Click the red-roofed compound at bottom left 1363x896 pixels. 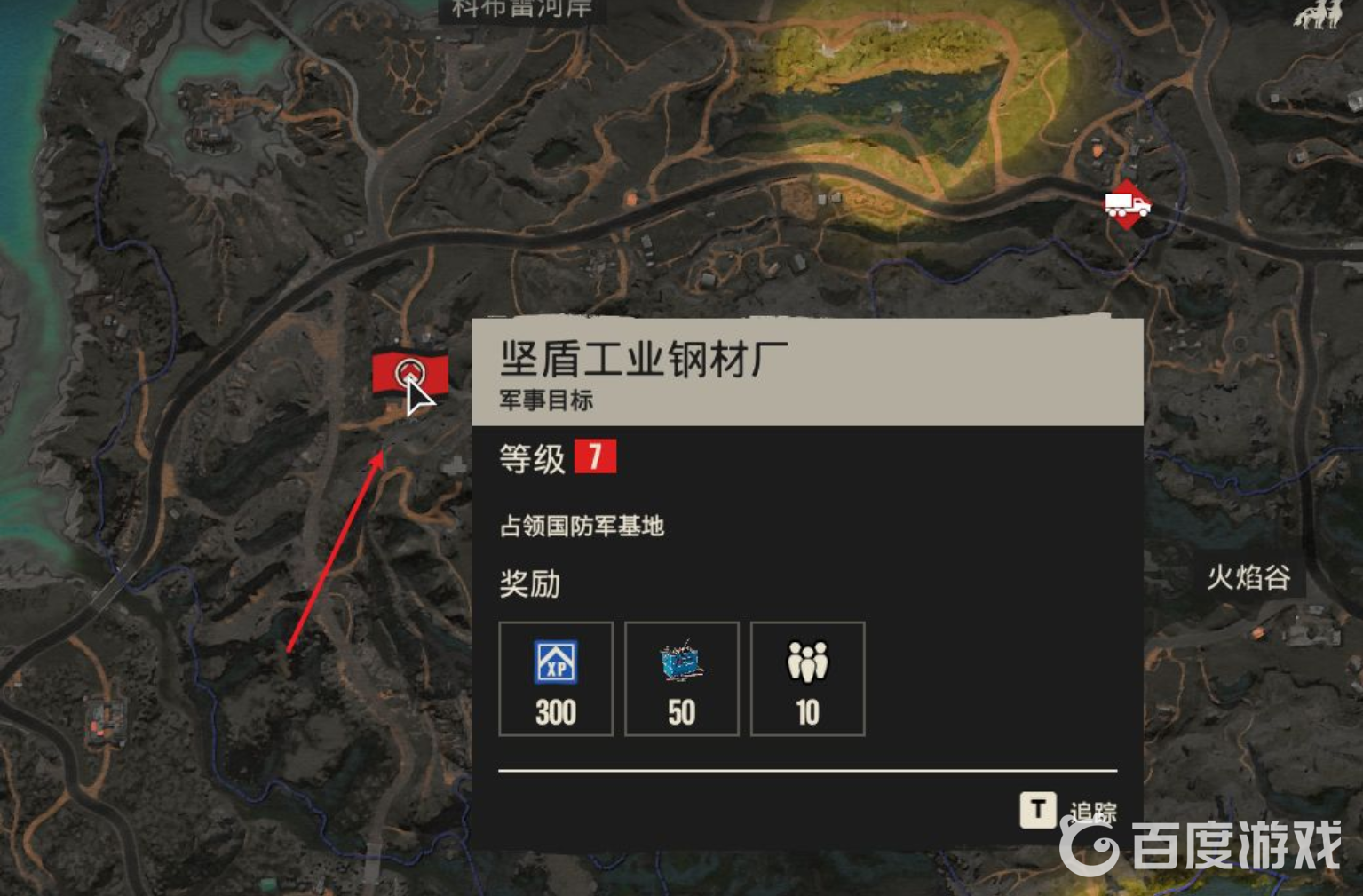tap(105, 721)
